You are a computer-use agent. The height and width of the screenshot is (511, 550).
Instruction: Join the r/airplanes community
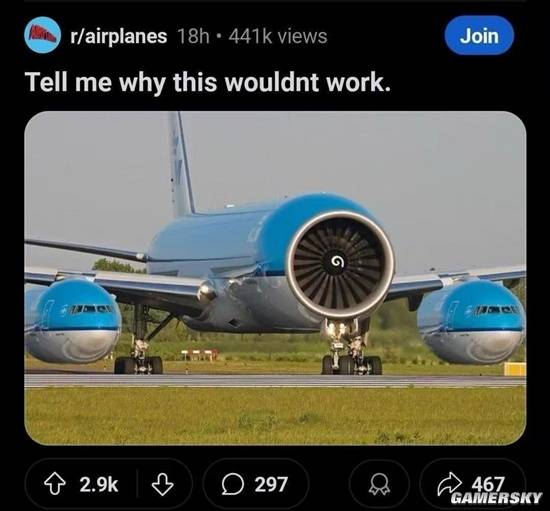pyautogui.click(x=479, y=35)
